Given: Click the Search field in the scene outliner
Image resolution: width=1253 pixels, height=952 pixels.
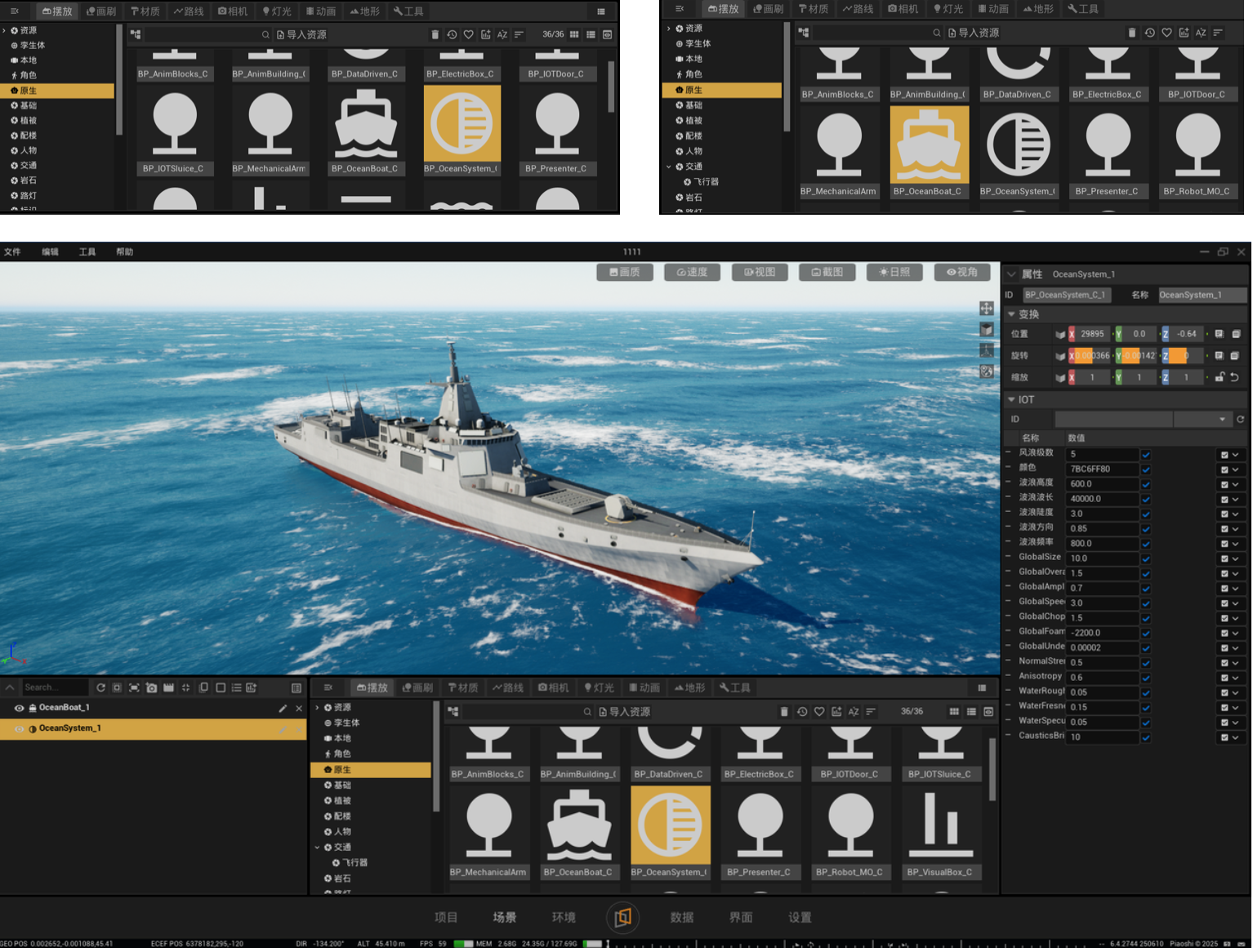Looking at the screenshot, I should coord(55,687).
